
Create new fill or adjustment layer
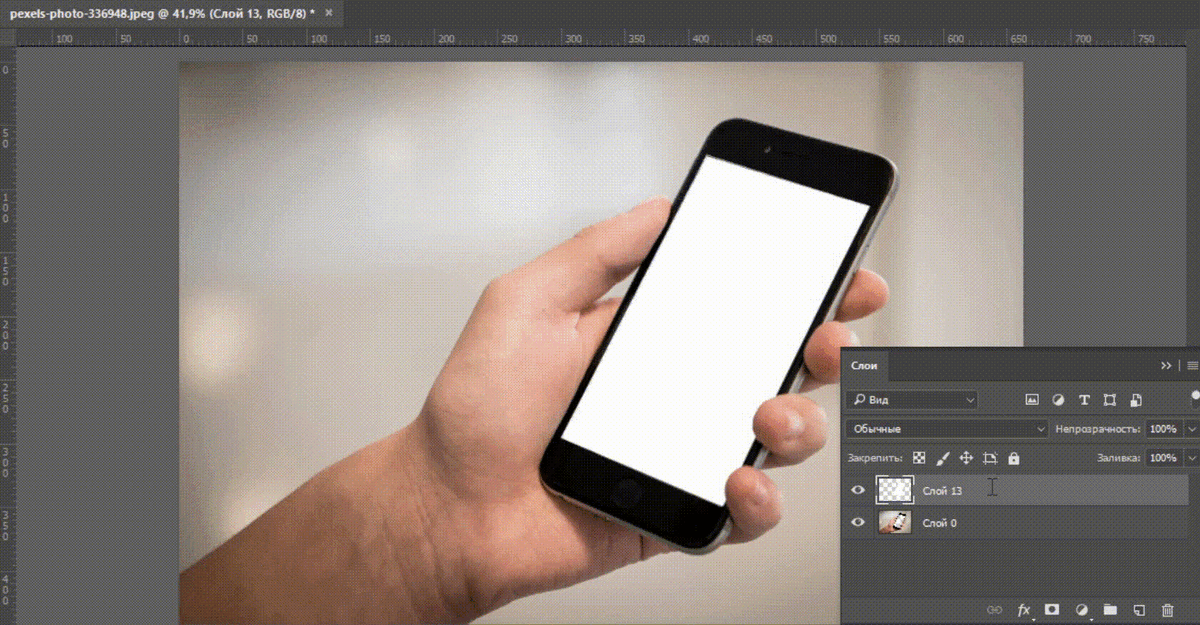click(1081, 609)
